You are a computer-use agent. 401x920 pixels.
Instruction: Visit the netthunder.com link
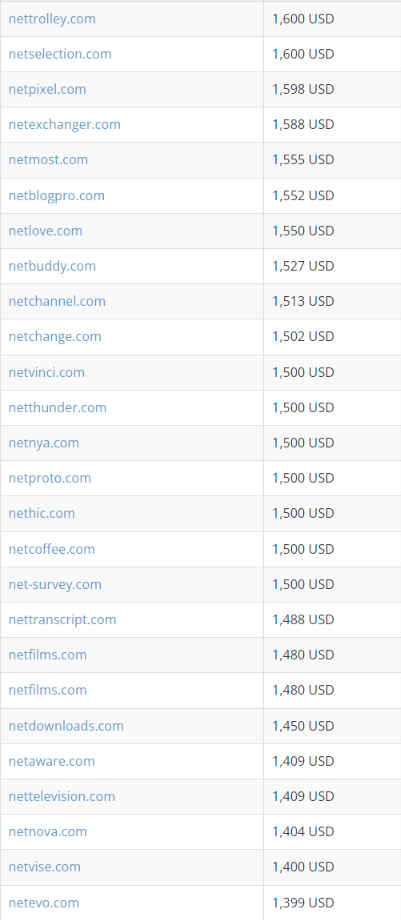point(58,407)
